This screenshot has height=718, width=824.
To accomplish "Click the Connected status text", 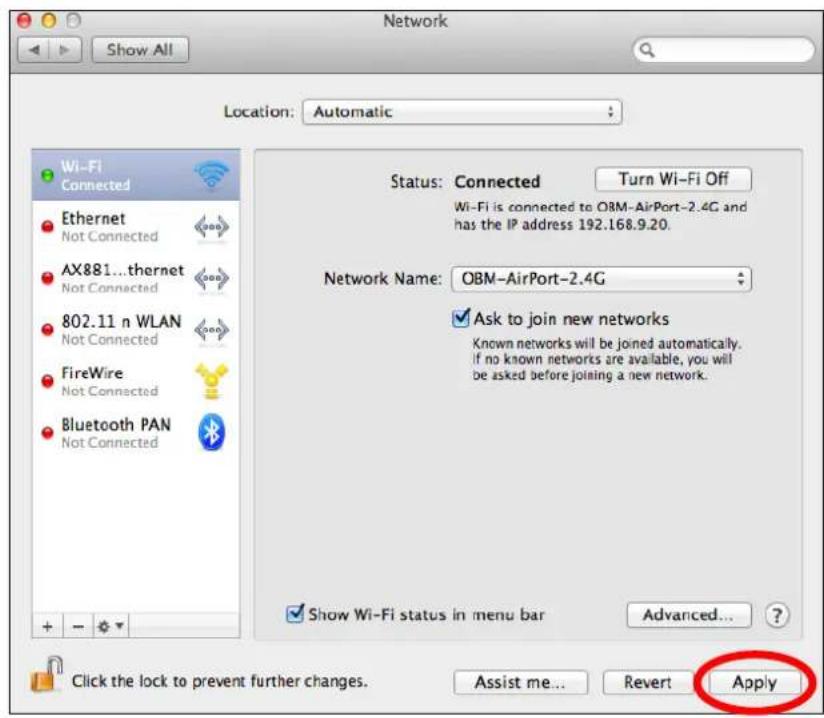I will point(497,181).
